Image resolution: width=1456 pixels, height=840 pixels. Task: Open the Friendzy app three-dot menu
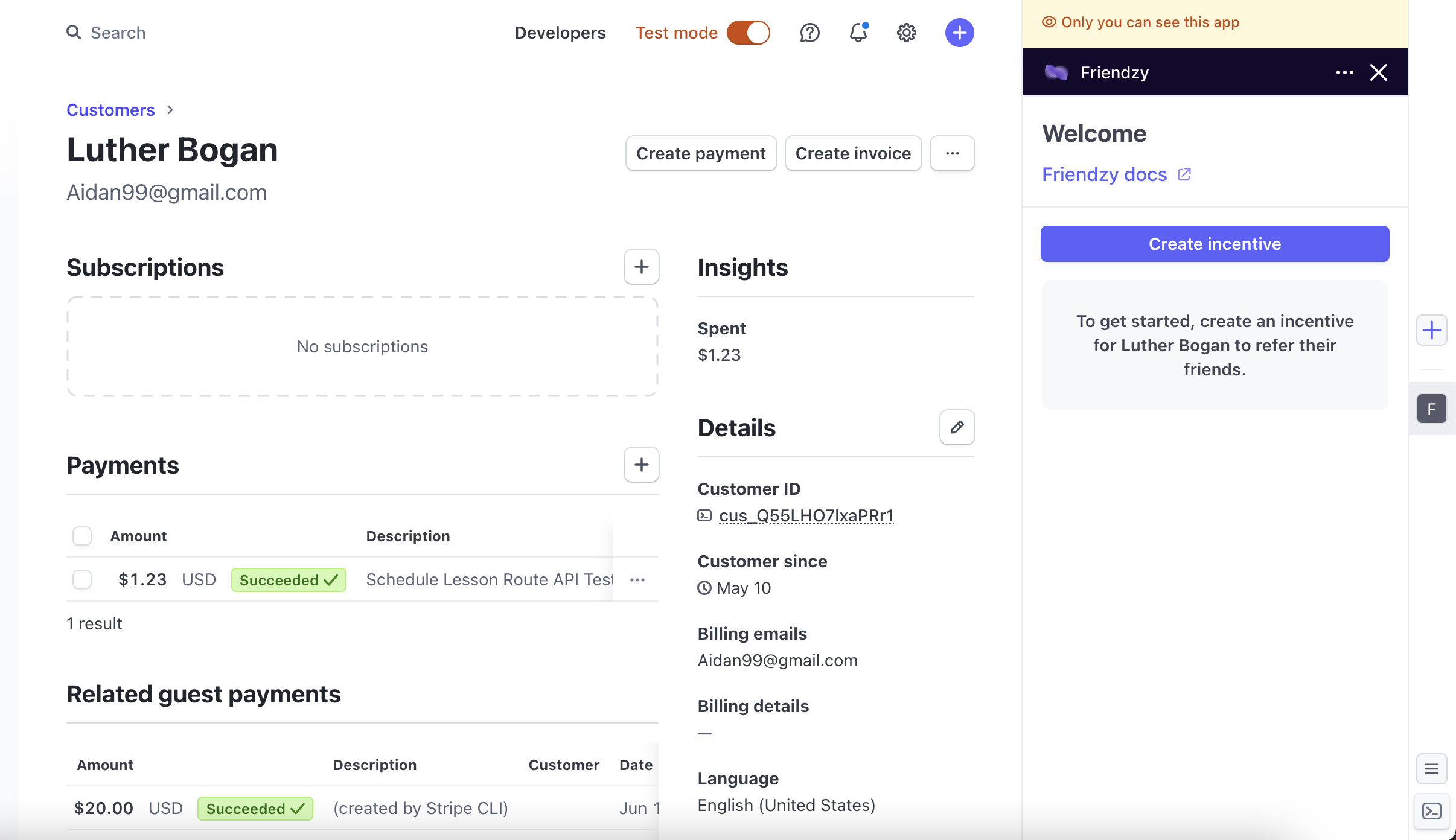tap(1344, 72)
